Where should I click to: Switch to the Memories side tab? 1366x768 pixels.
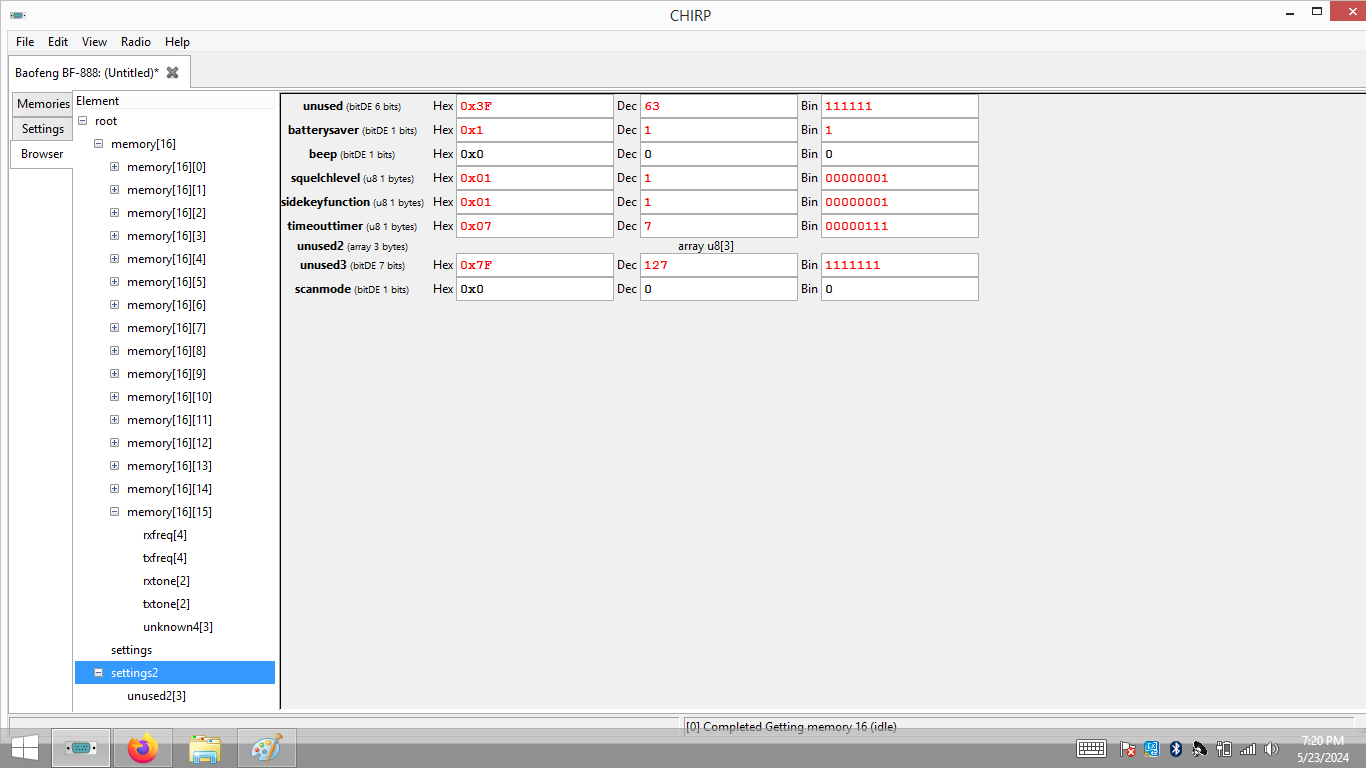click(43, 104)
